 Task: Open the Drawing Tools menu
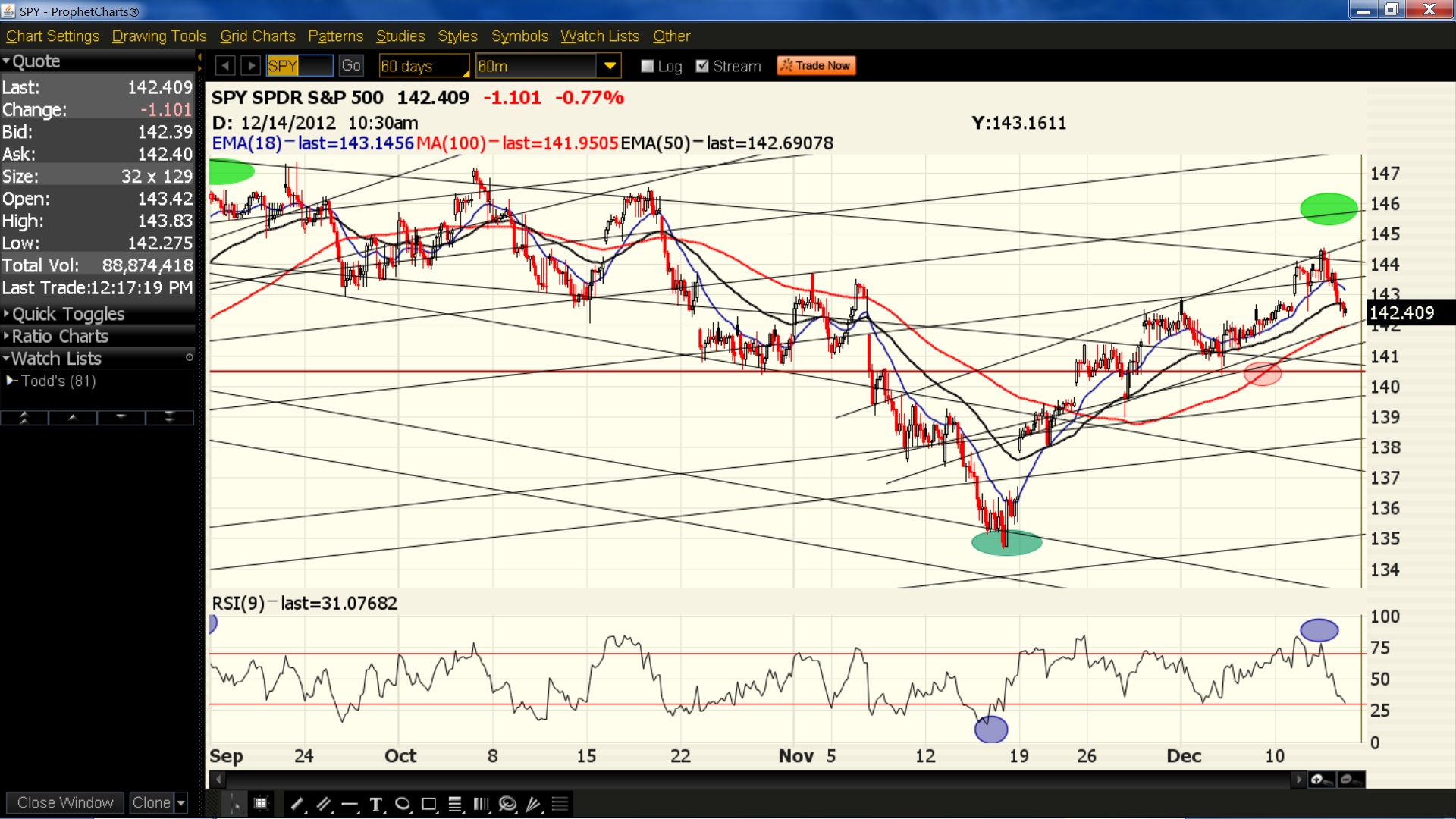[x=158, y=36]
